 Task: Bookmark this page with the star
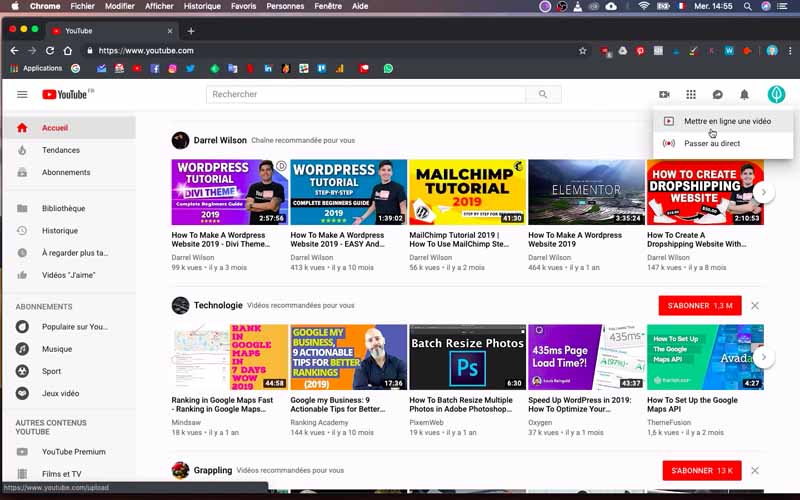coord(583,51)
